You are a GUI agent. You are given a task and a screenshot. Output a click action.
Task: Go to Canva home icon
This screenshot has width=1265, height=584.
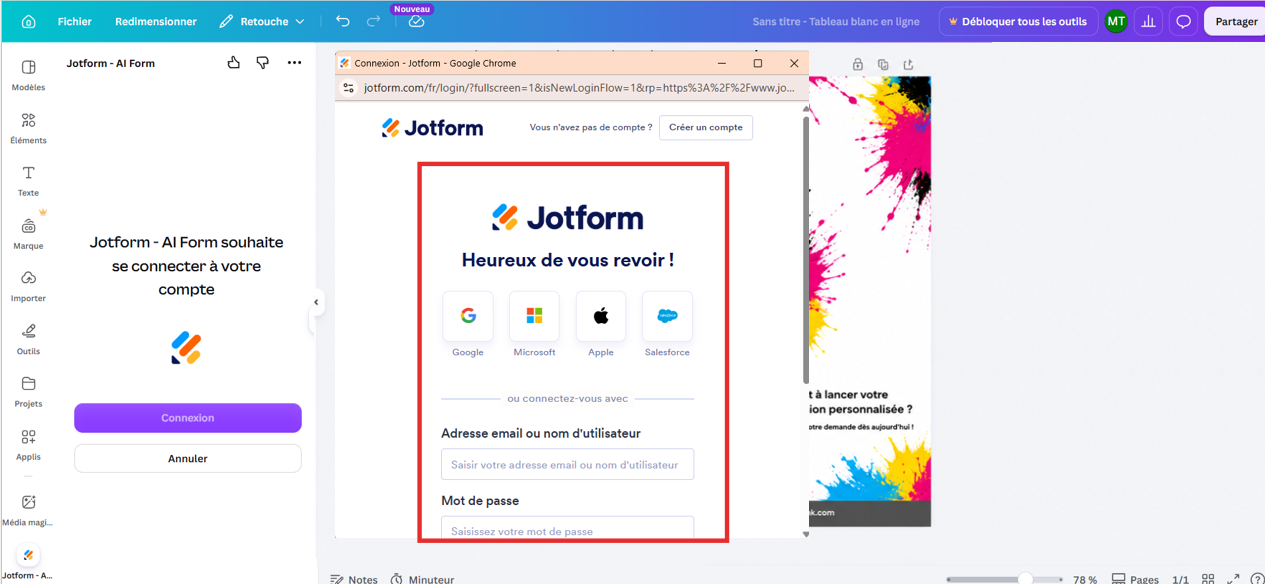coord(28,21)
